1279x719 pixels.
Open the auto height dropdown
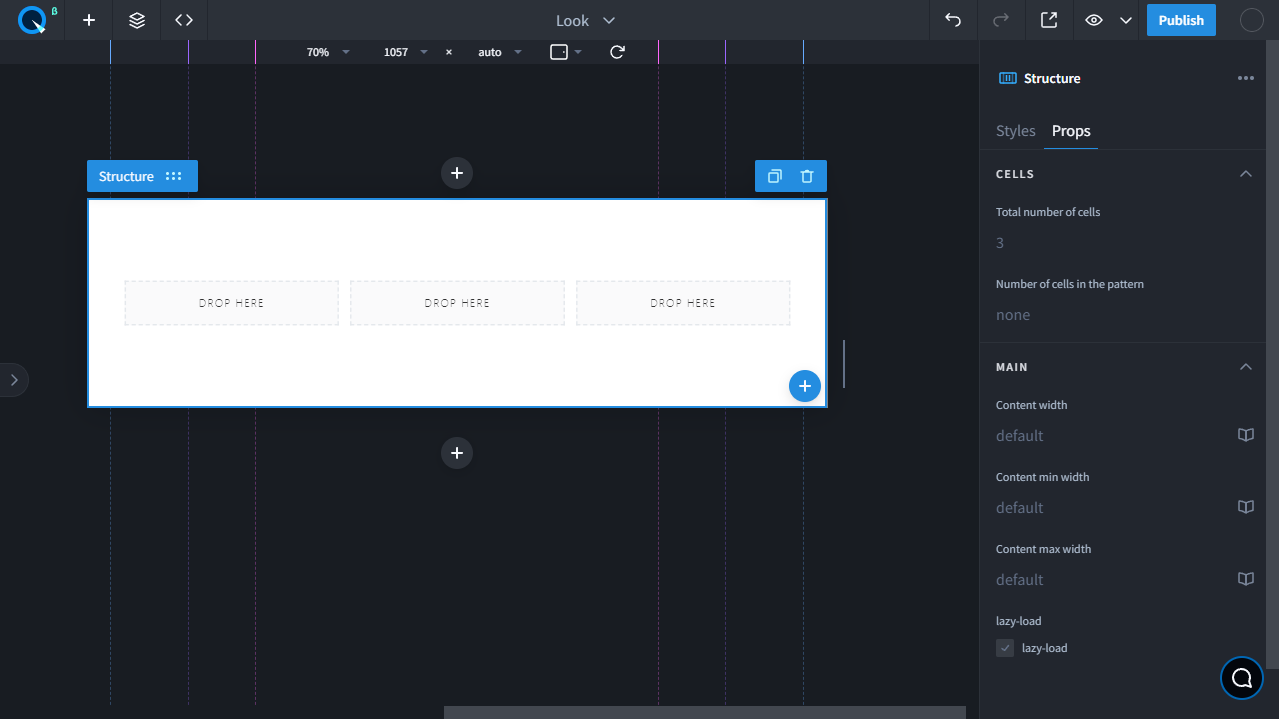(x=500, y=52)
